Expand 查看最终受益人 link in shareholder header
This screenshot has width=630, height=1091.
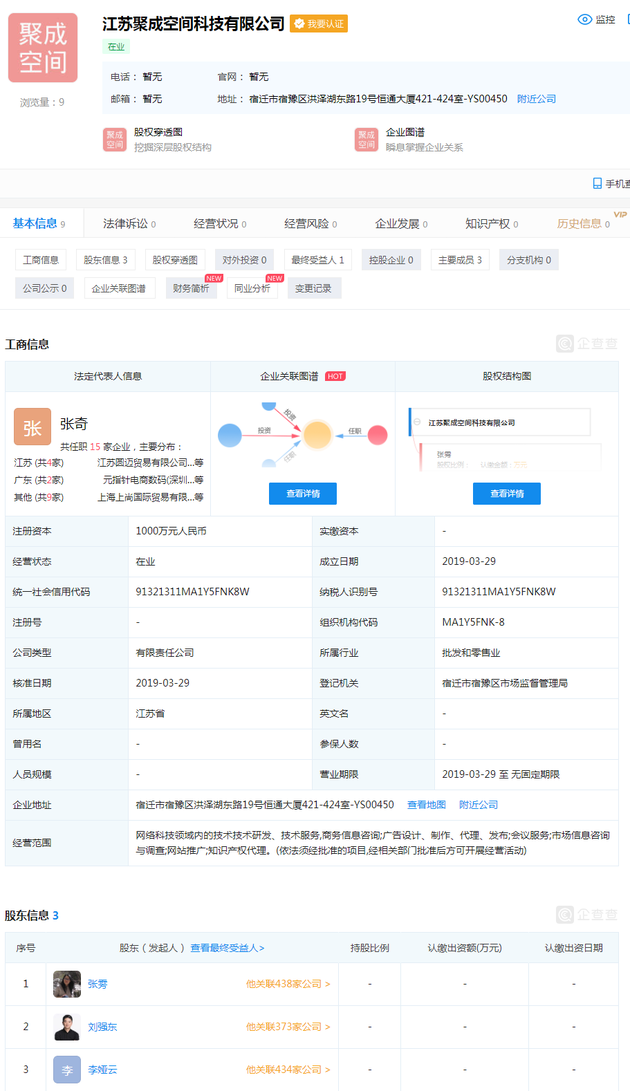[227, 948]
